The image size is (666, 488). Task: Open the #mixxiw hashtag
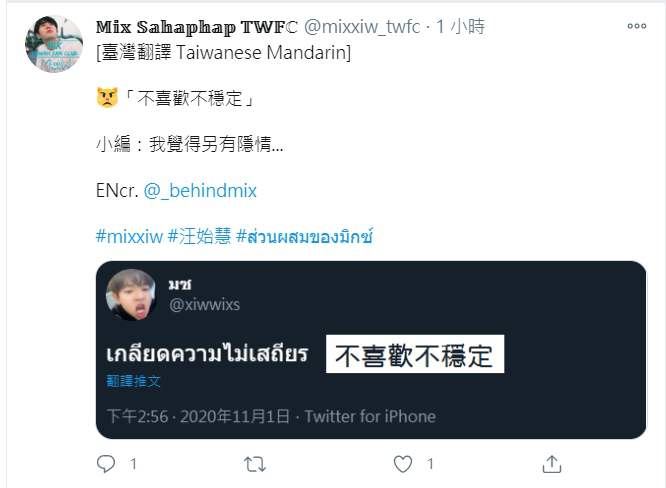[x=129, y=236]
